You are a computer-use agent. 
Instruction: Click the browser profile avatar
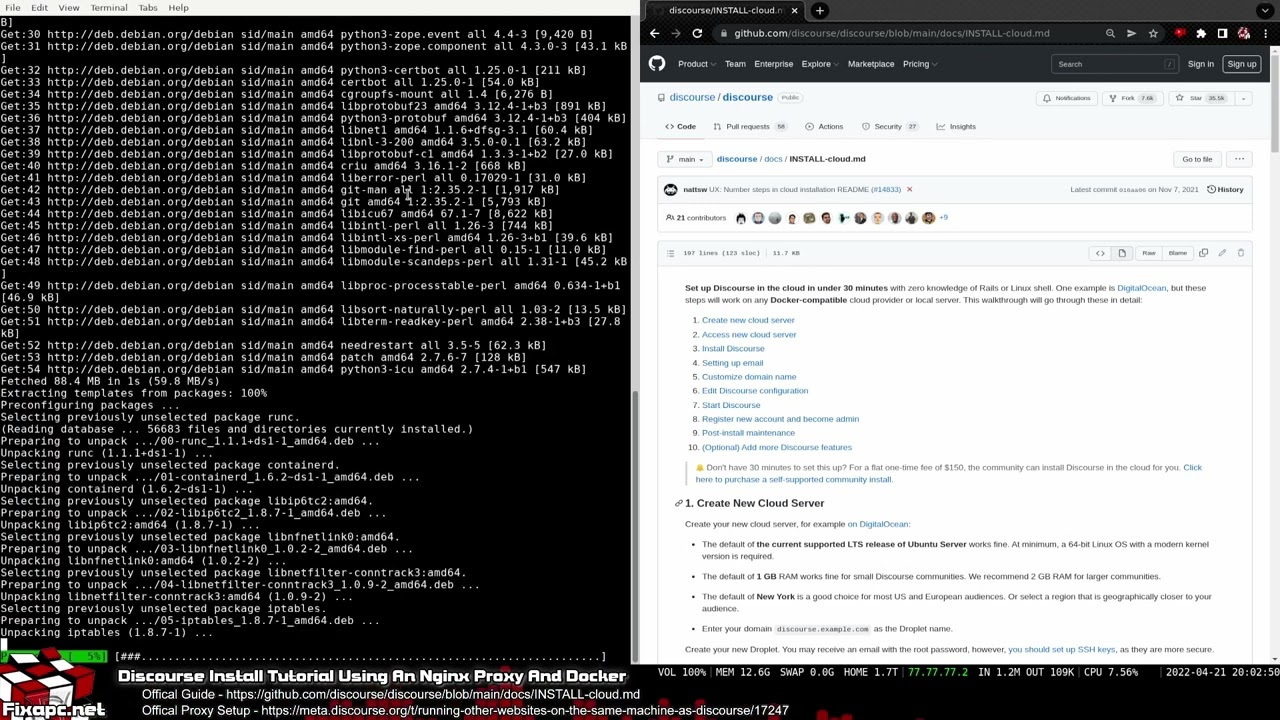click(1244, 33)
